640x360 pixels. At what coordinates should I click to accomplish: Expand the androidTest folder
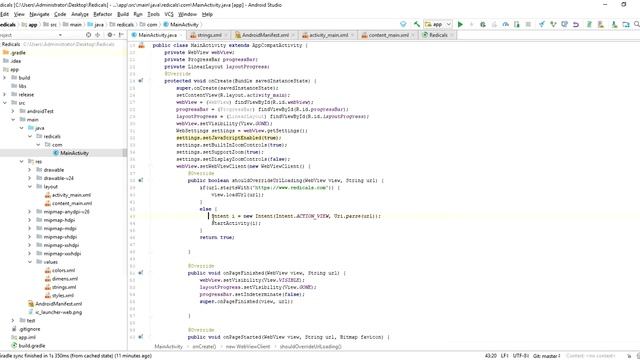pos(13,111)
